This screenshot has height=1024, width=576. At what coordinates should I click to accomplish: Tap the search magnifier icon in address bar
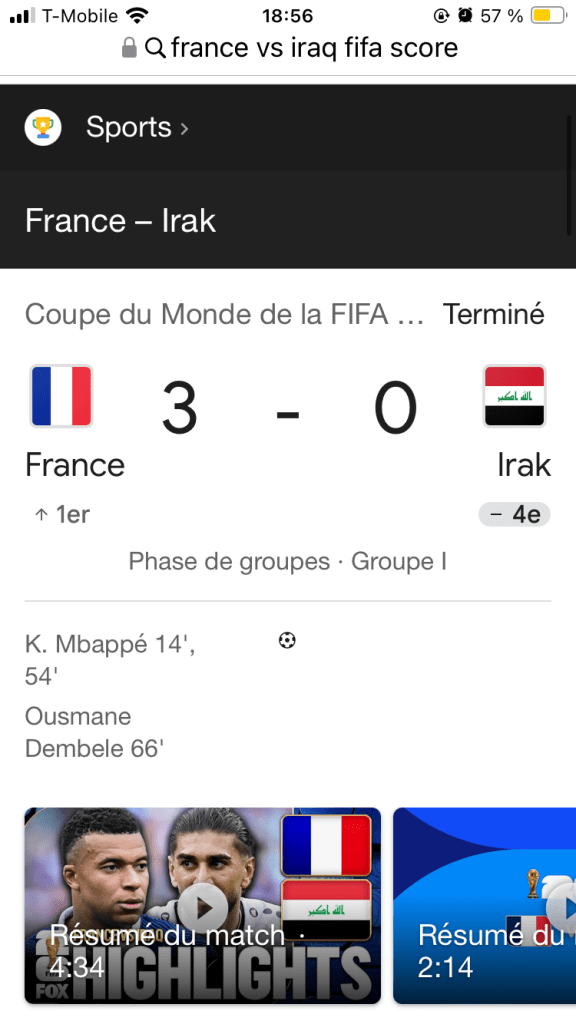[x=155, y=48]
